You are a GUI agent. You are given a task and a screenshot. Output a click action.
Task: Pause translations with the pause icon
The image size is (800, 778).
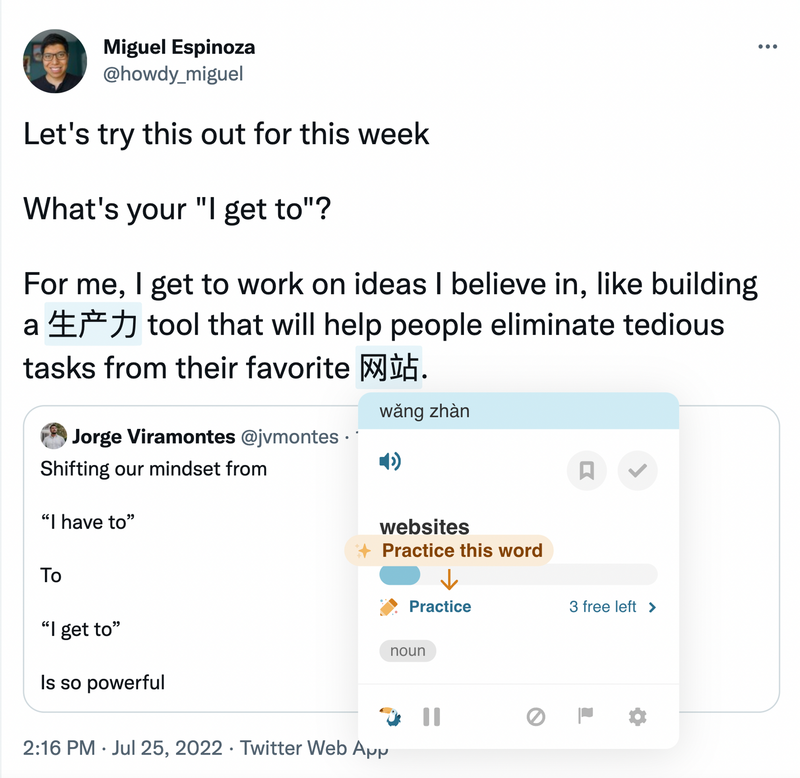(432, 716)
